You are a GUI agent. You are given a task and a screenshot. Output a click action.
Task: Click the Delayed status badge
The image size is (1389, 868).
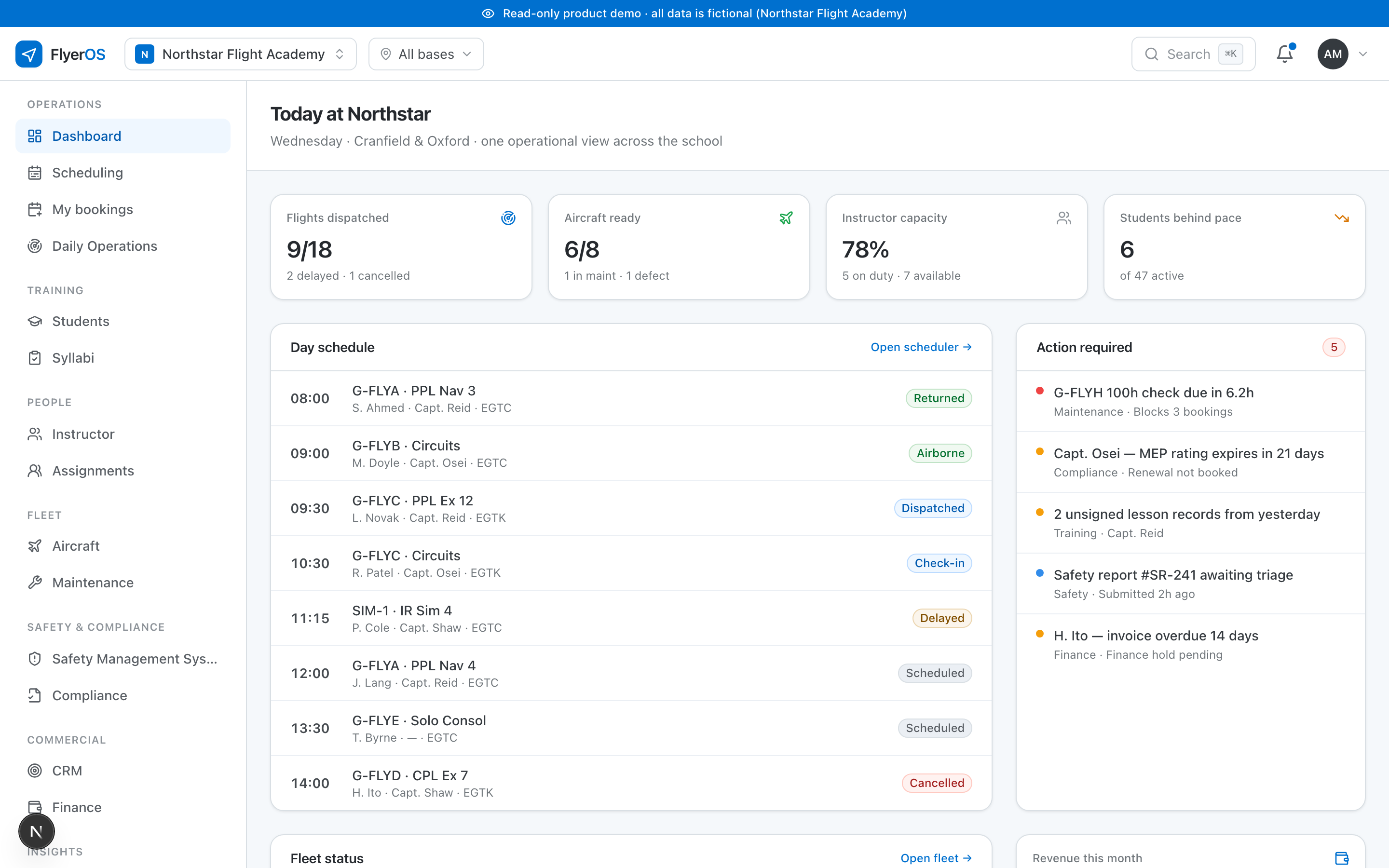pyautogui.click(x=942, y=618)
